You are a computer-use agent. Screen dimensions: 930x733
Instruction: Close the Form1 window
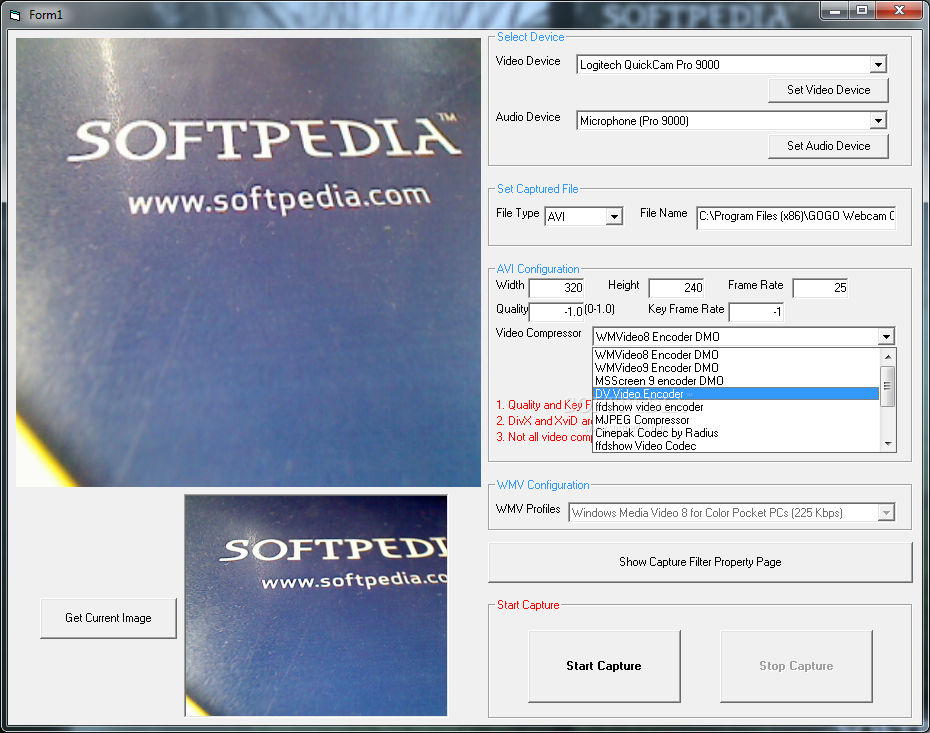[899, 11]
